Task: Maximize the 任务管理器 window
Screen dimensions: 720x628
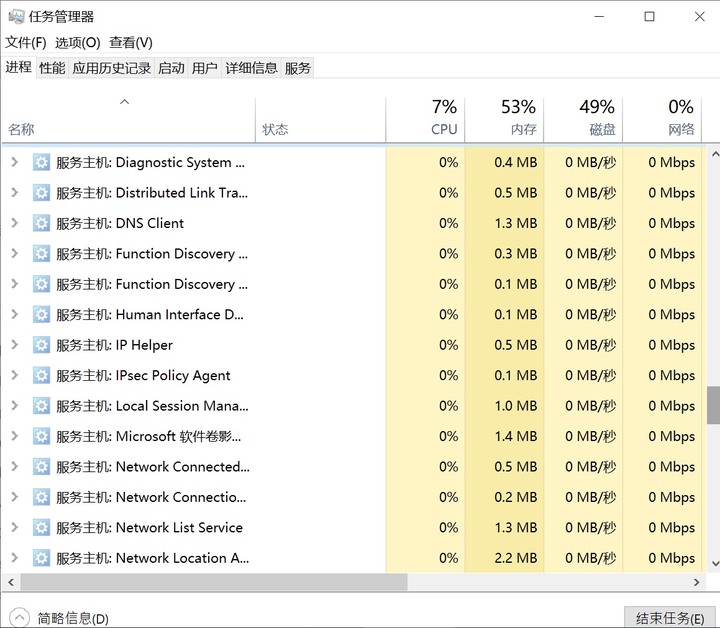Action: [649, 17]
